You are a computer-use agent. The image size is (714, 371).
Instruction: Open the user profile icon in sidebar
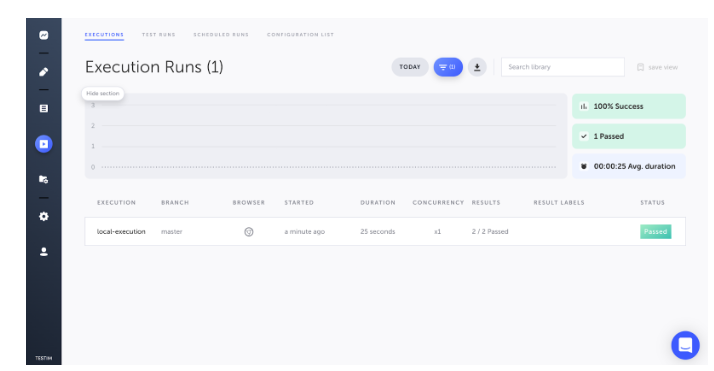tap(44, 252)
